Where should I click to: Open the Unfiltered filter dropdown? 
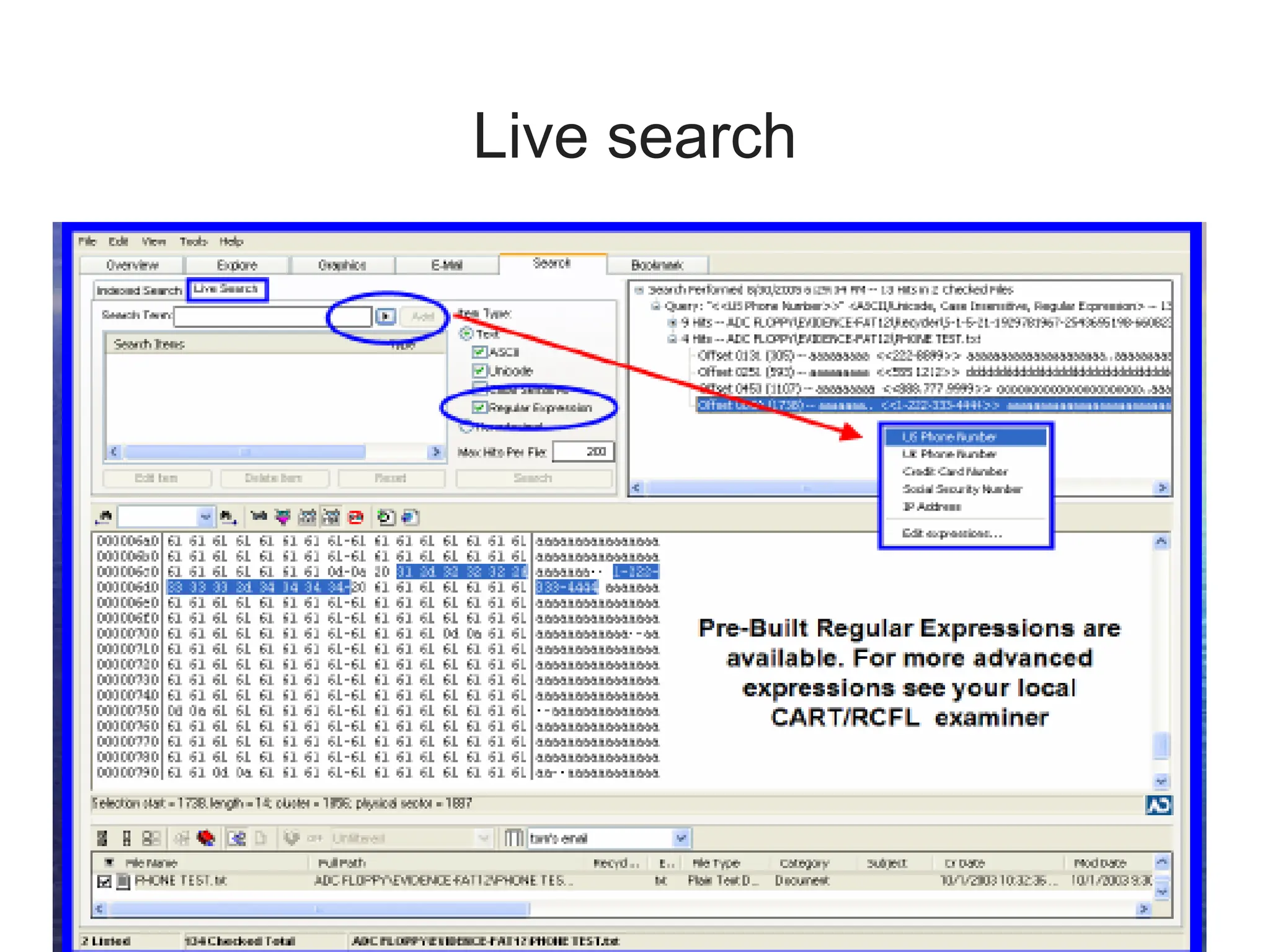484,838
